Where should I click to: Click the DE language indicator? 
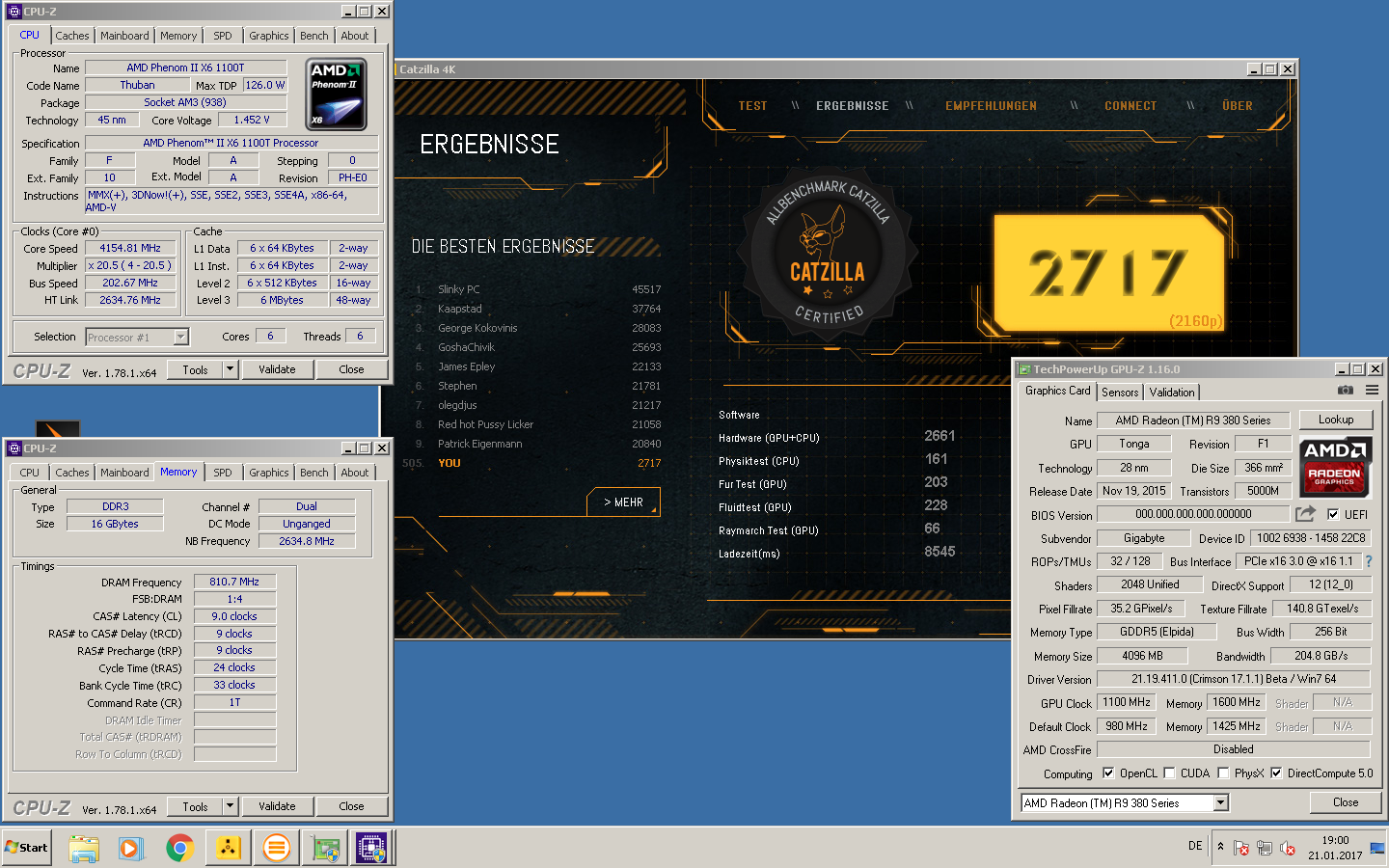tap(1195, 846)
